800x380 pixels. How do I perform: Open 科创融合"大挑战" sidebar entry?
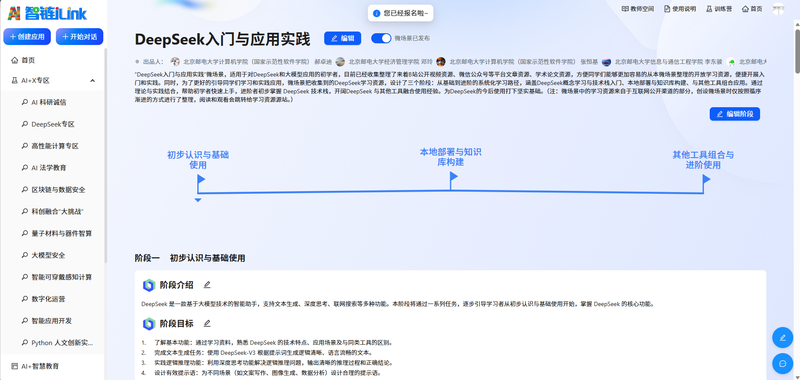click(x=57, y=212)
